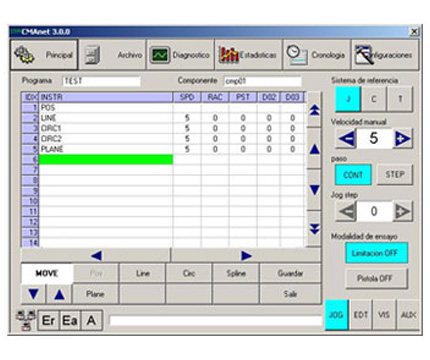Increase Velocidad manual with plus arrow
430x360 pixels.
point(402,138)
